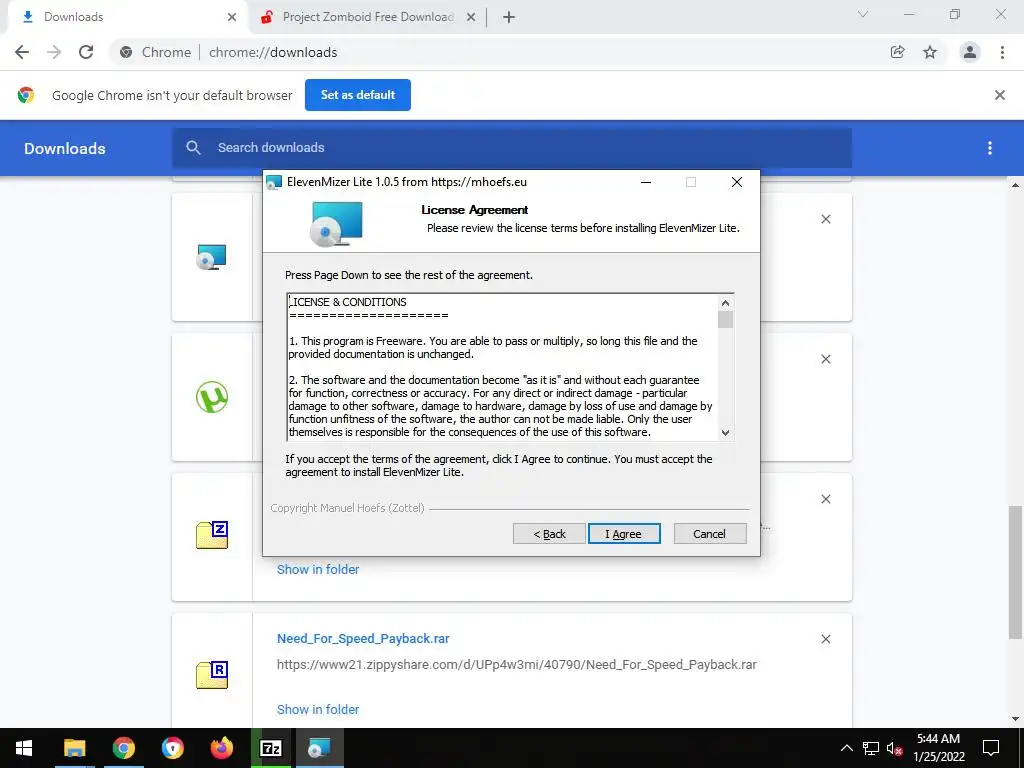Open a new browser tab
This screenshot has width=1024, height=768.
[x=509, y=17]
